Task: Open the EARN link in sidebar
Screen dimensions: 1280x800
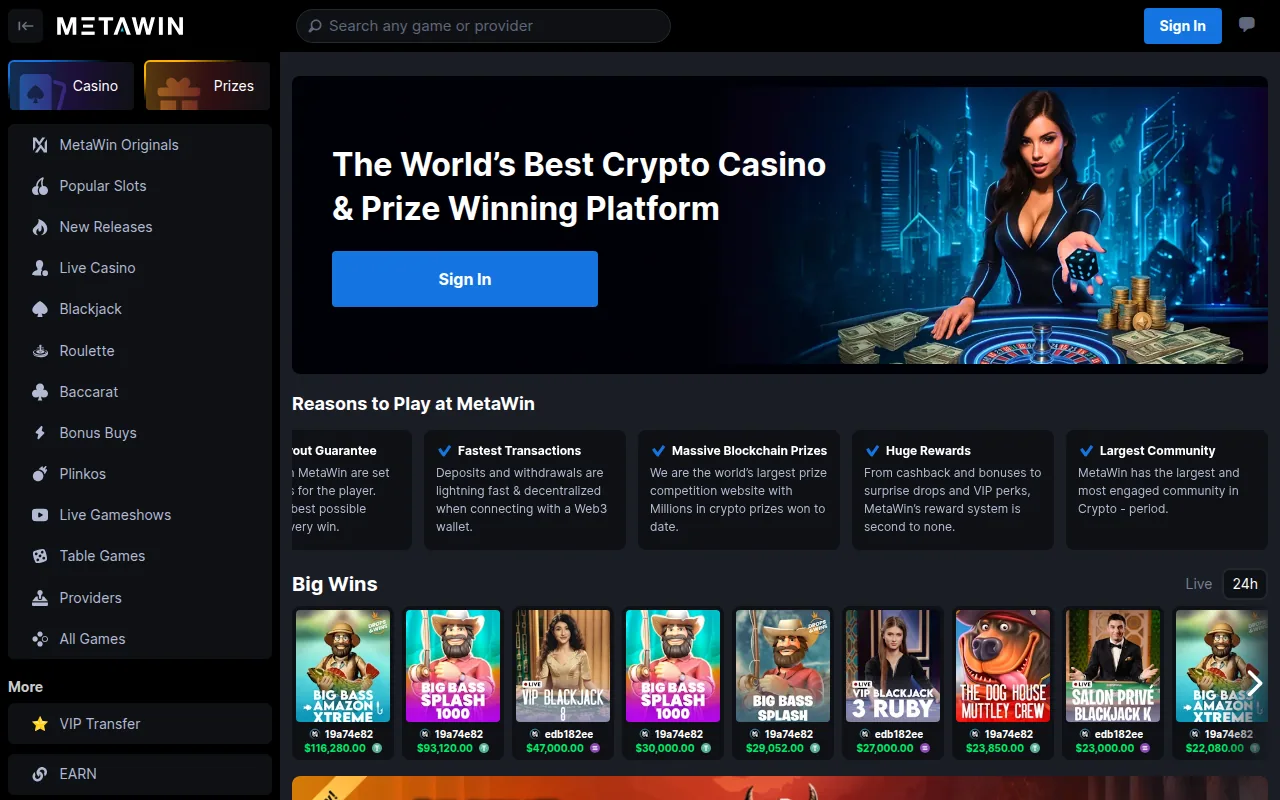Action: coord(140,774)
